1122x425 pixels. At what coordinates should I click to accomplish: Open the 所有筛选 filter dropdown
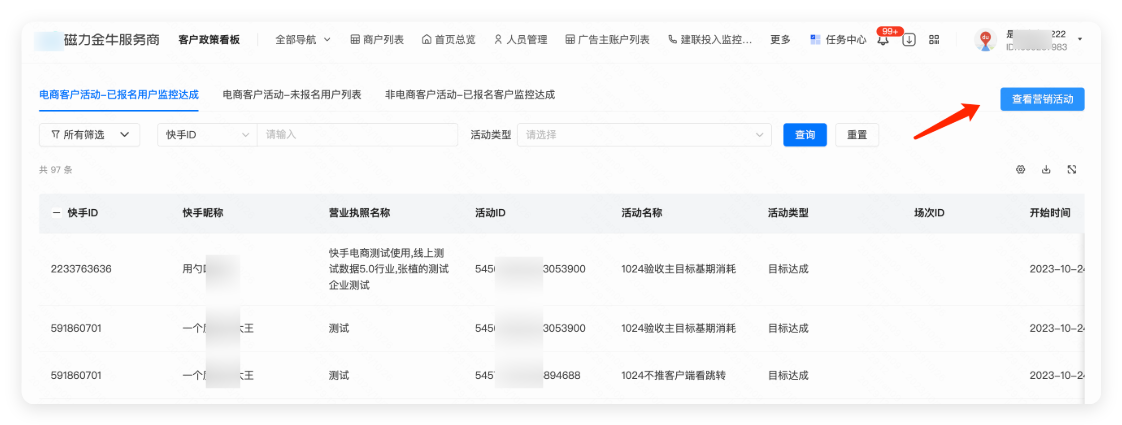coord(89,135)
